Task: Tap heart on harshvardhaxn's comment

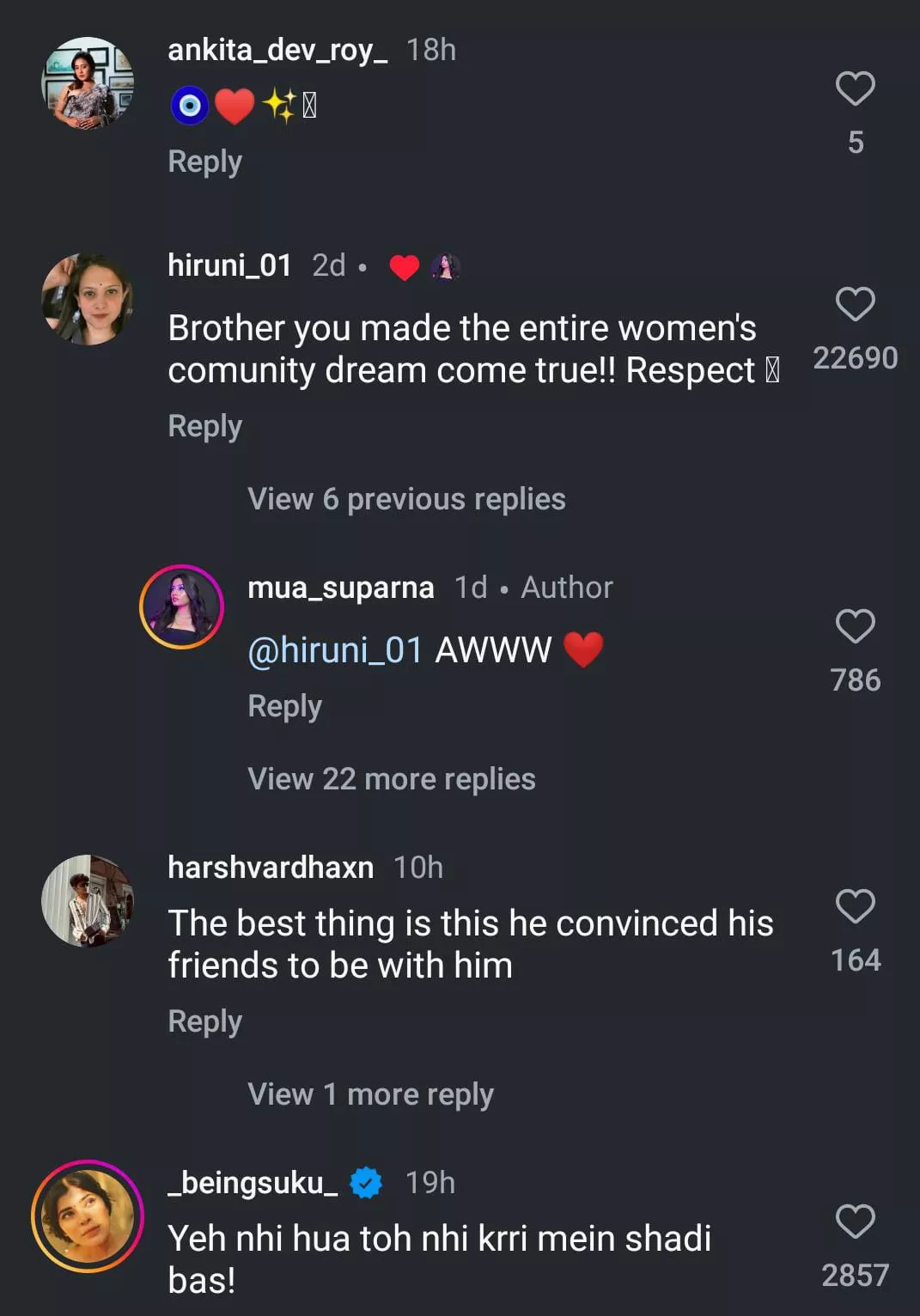Action: (855, 906)
